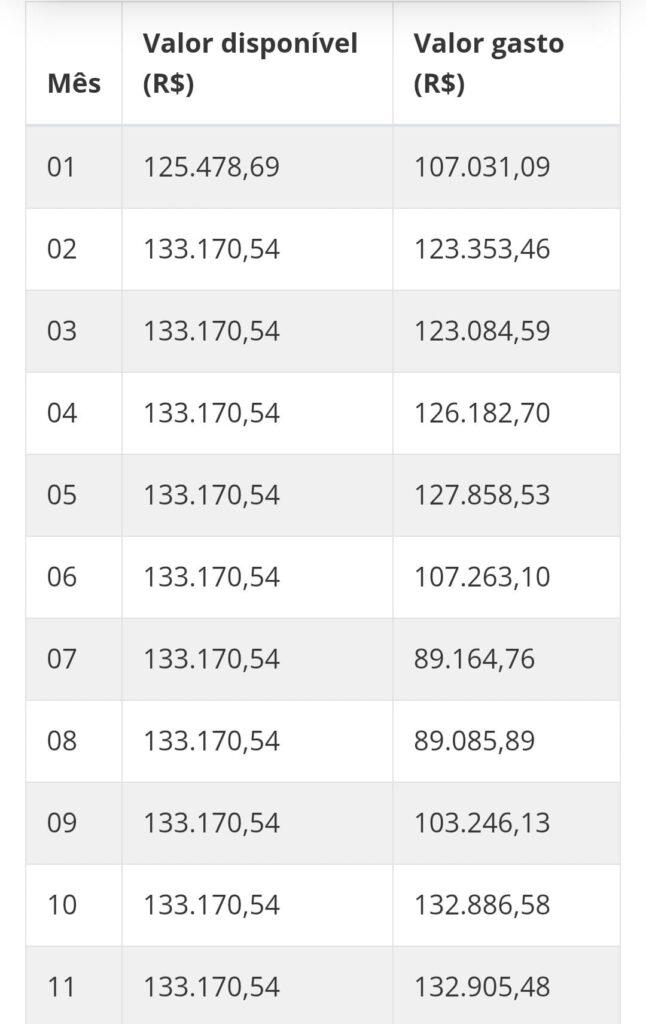Click the spent amount 123.084,59

tap(482, 330)
